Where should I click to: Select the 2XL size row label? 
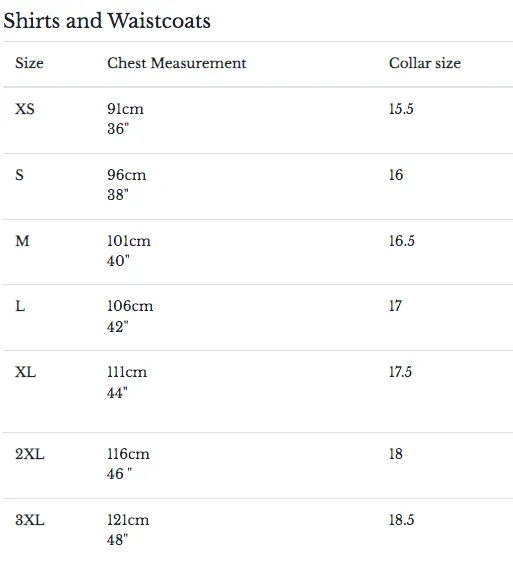30,454
